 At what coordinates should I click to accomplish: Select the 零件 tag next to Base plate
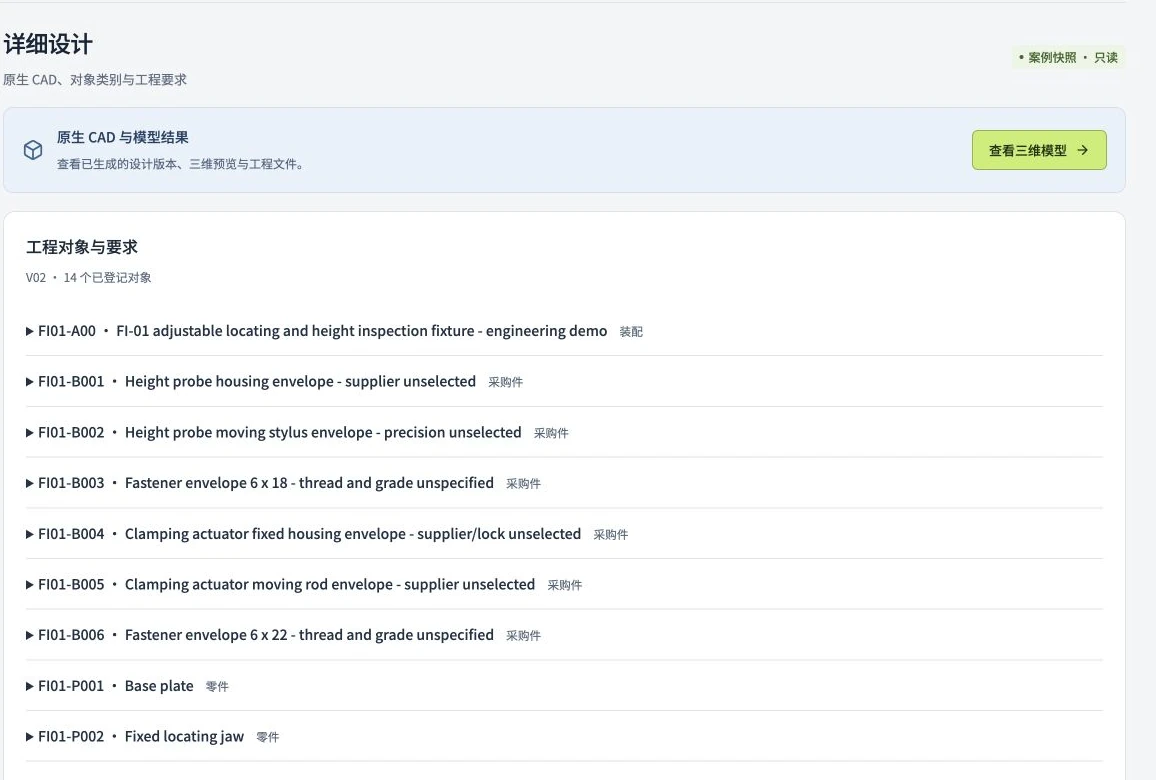(x=217, y=686)
